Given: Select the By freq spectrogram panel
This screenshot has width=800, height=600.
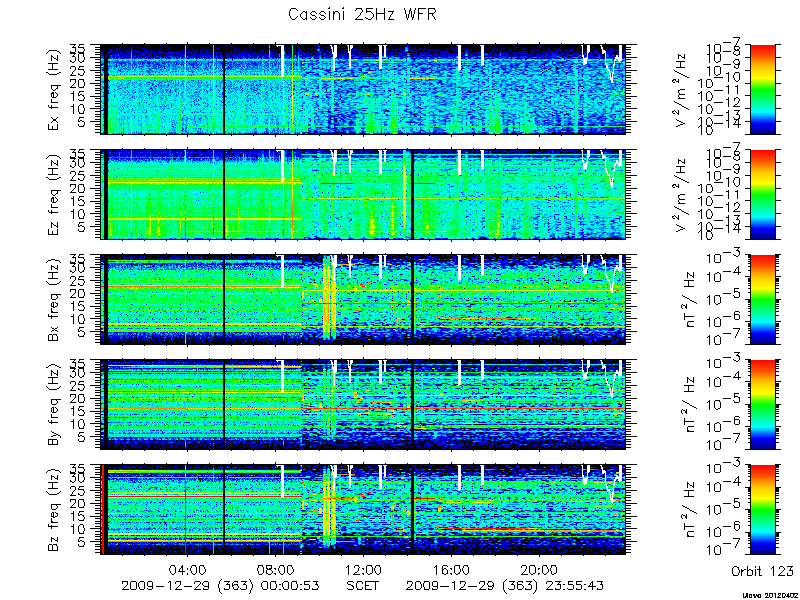Looking at the screenshot, I should tap(363, 404).
